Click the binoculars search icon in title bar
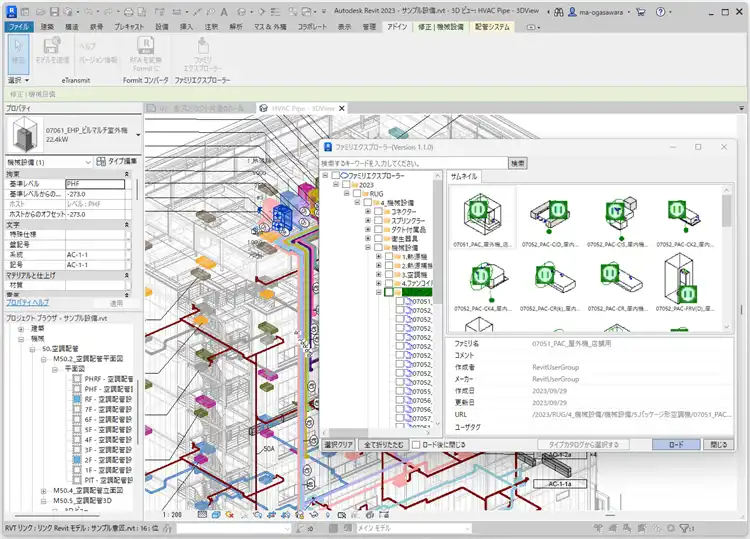Image resolution: width=750 pixels, height=539 pixels. (x=559, y=12)
